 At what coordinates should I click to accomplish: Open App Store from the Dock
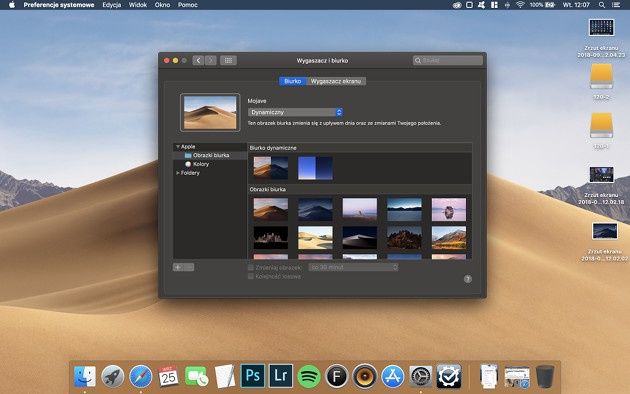coord(393,376)
